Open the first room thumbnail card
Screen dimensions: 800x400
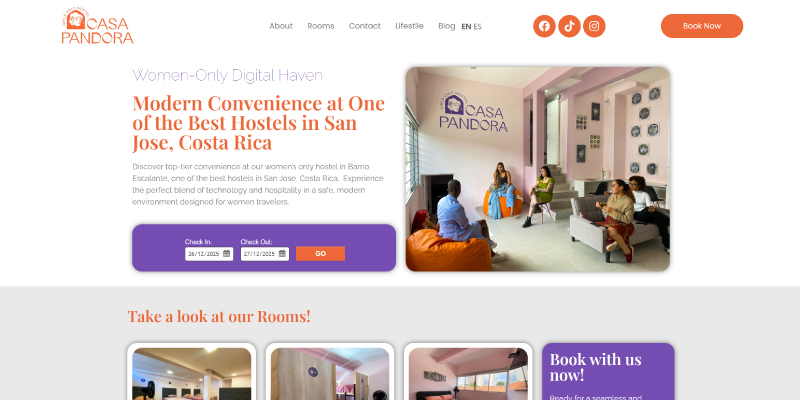coord(191,371)
